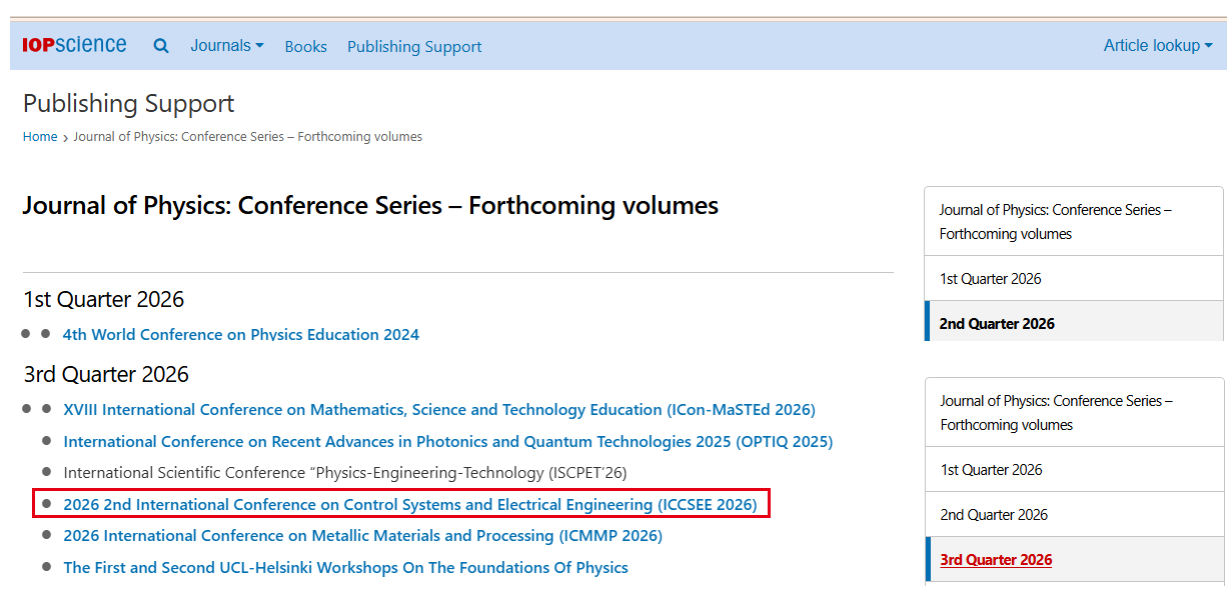Open the 4th World Conference on Physics Education link
Screen dimensions: 1231x603
tap(241, 334)
